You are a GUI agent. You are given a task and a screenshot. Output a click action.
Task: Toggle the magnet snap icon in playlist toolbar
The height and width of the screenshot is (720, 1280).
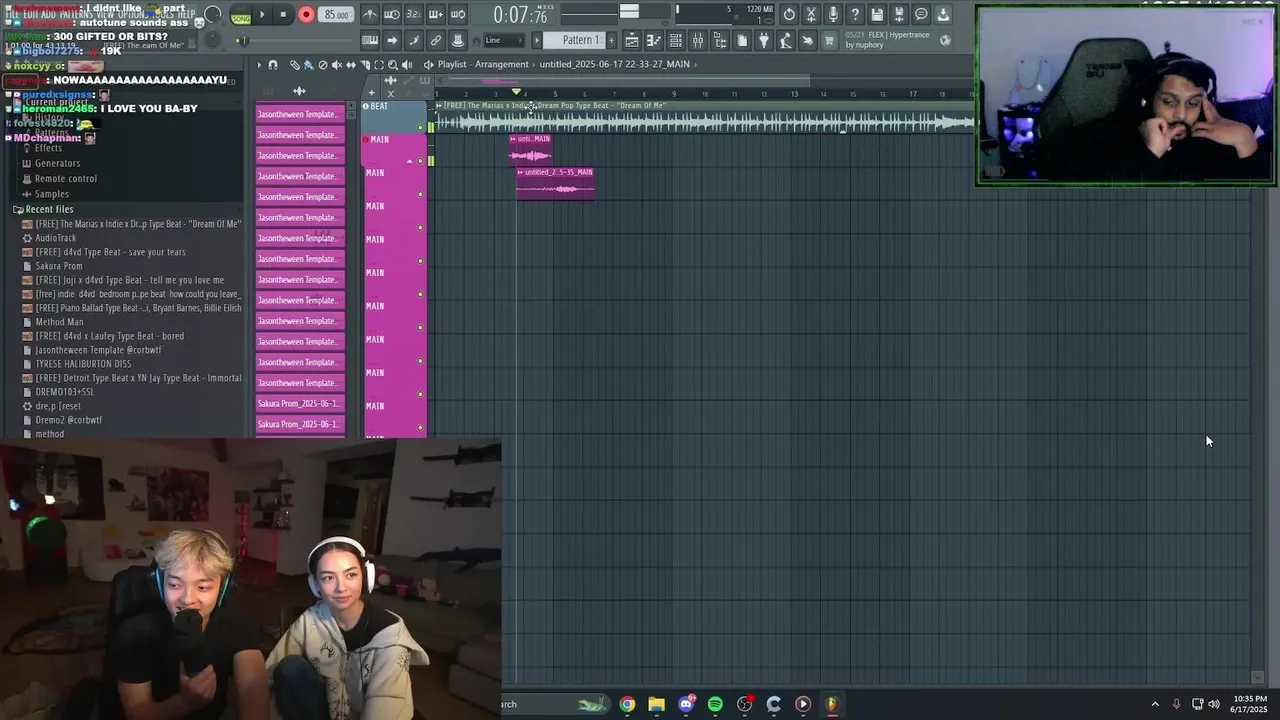(272, 65)
